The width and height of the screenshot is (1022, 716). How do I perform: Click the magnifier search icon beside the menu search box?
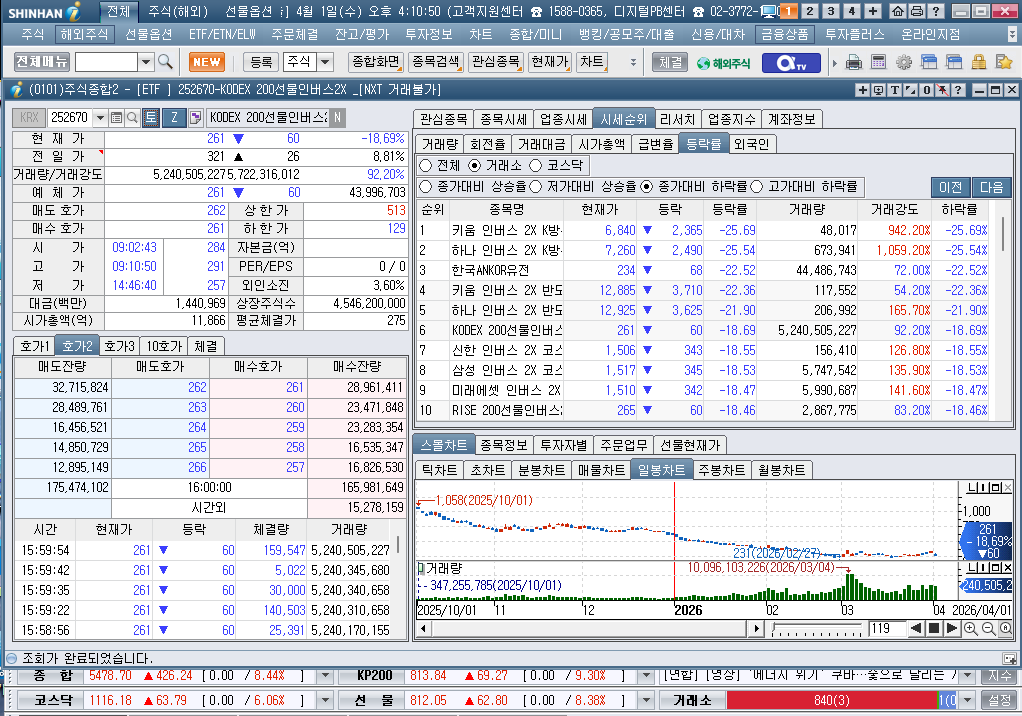tap(166, 62)
